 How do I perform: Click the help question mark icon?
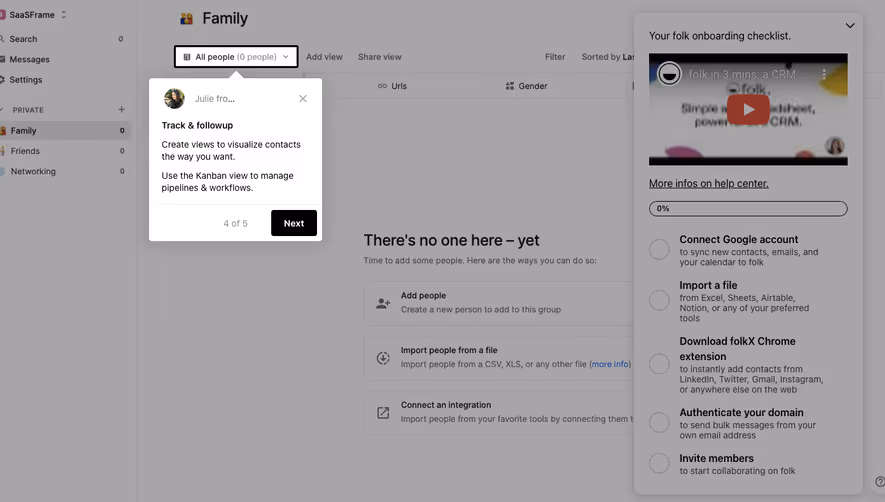(x=880, y=482)
